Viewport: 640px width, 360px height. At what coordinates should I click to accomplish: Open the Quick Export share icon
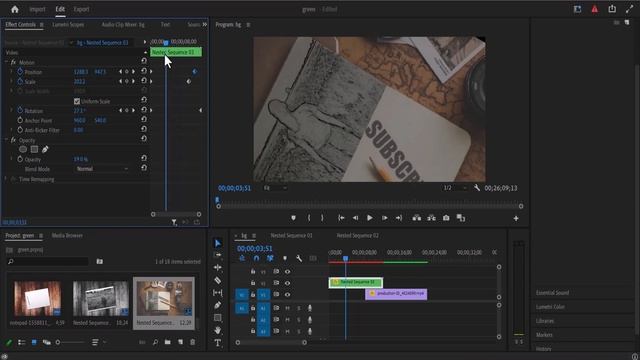(612, 9)
